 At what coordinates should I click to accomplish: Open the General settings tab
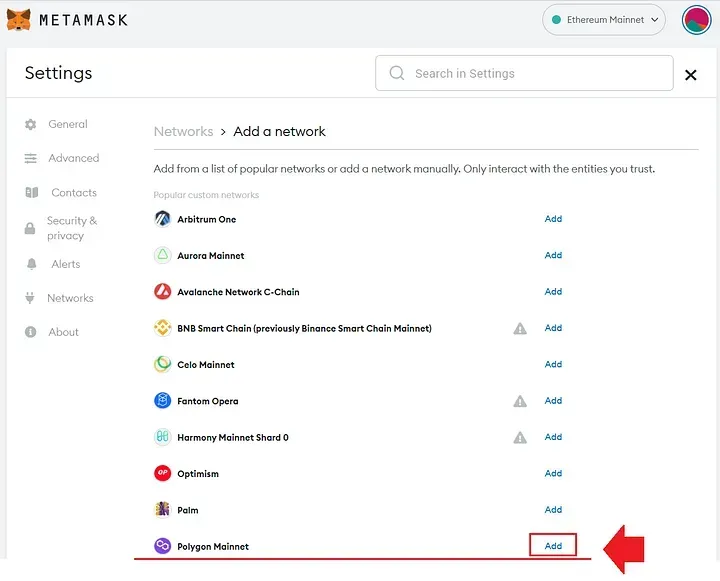[68, 124]
